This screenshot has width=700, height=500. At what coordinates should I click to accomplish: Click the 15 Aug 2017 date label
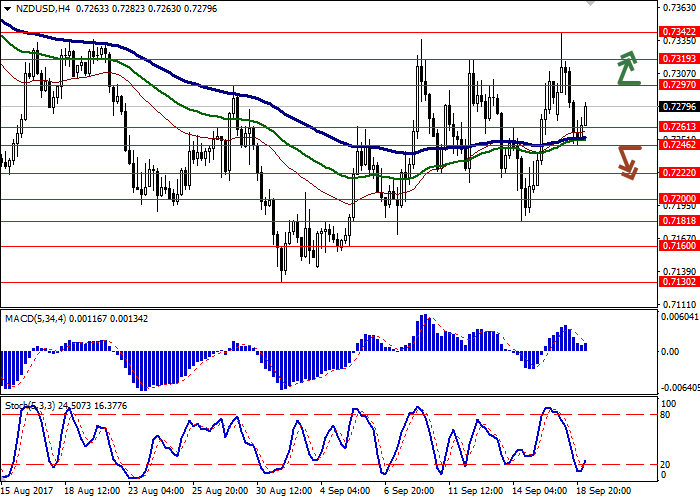[x=28, y=491]
